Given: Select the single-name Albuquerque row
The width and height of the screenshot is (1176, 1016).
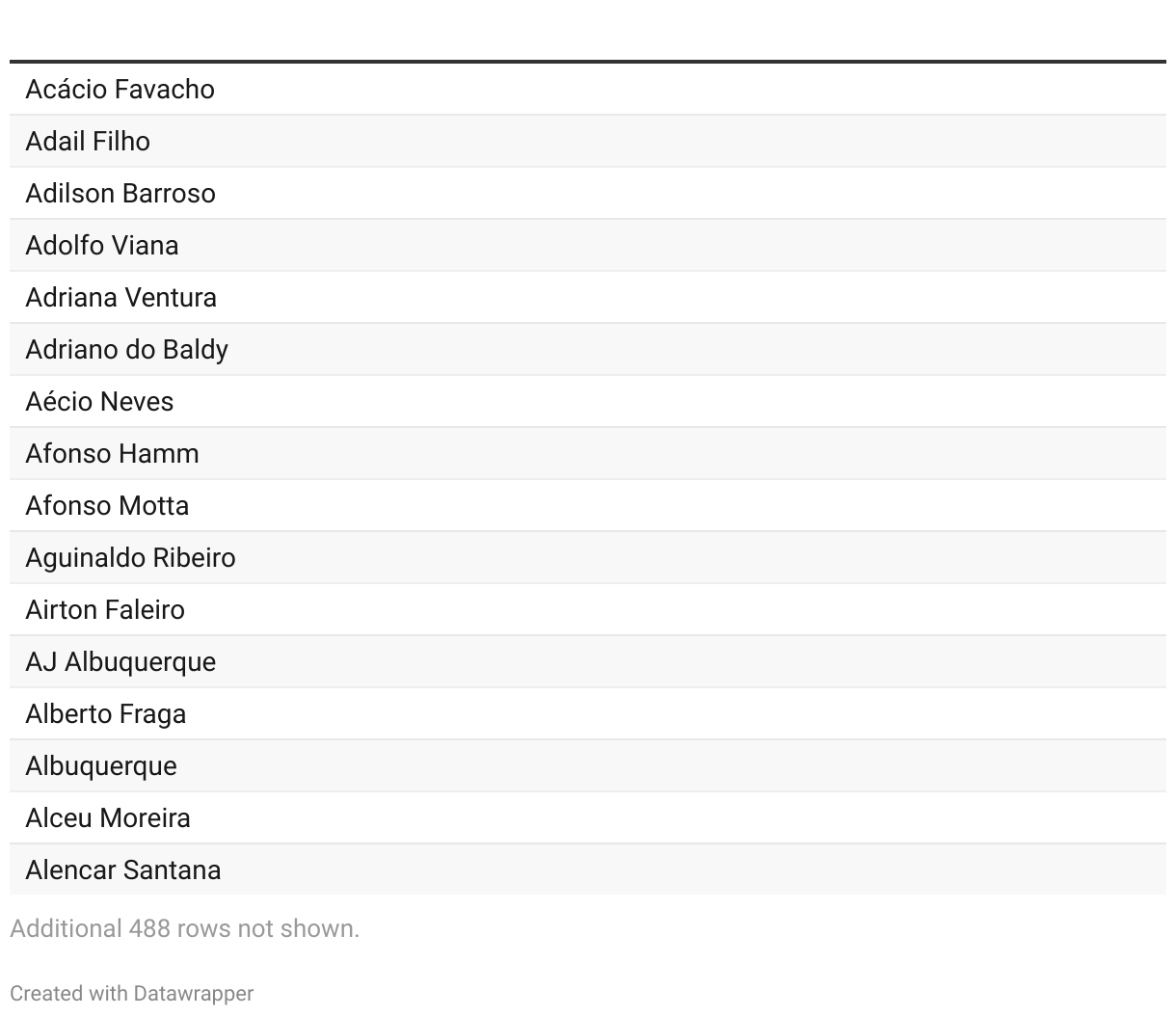Looking at the screenshot, I should (x=101, y=766).
